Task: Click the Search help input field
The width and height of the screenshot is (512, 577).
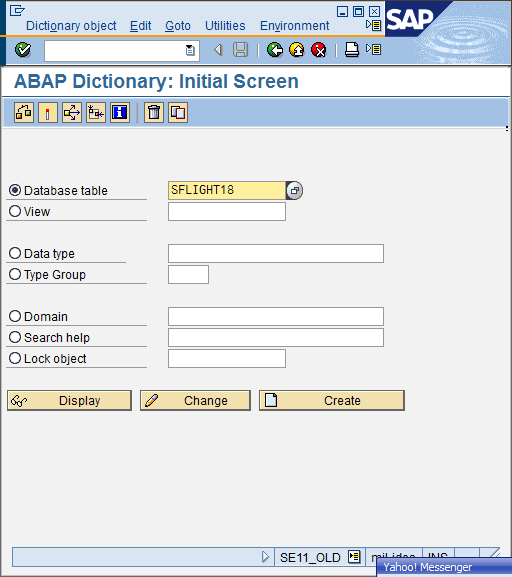Action: pyautogui.click(x=276, y=337)
